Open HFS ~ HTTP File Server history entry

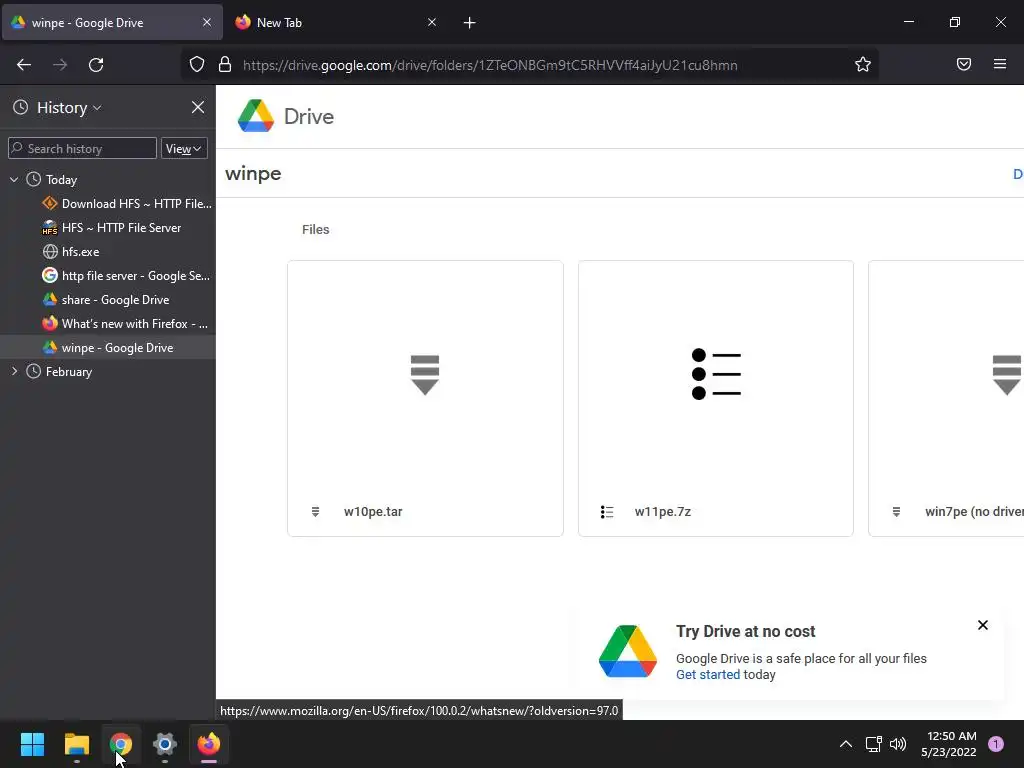point(112,228)
